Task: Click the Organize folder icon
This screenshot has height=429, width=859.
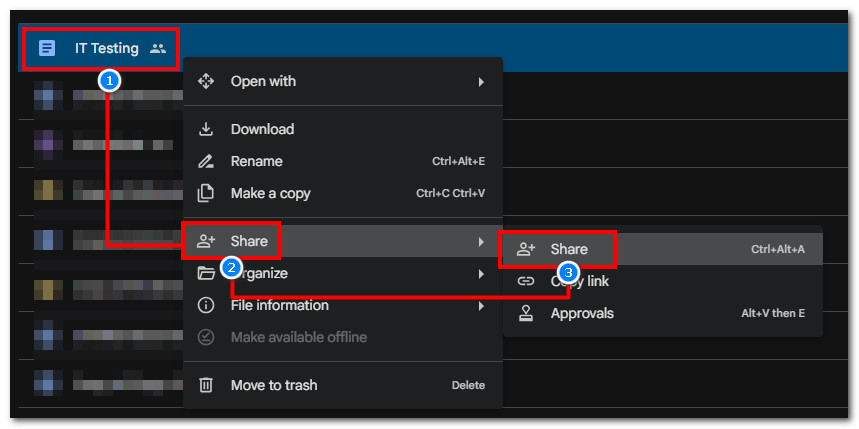Action: (205, 273)
